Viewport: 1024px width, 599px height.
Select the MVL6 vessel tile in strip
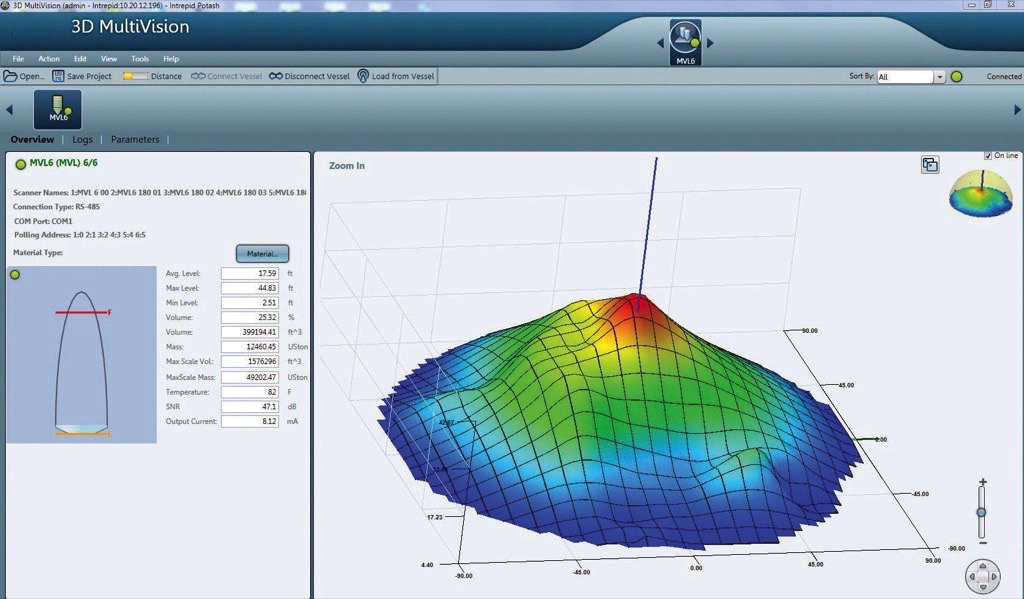[57, 109]
